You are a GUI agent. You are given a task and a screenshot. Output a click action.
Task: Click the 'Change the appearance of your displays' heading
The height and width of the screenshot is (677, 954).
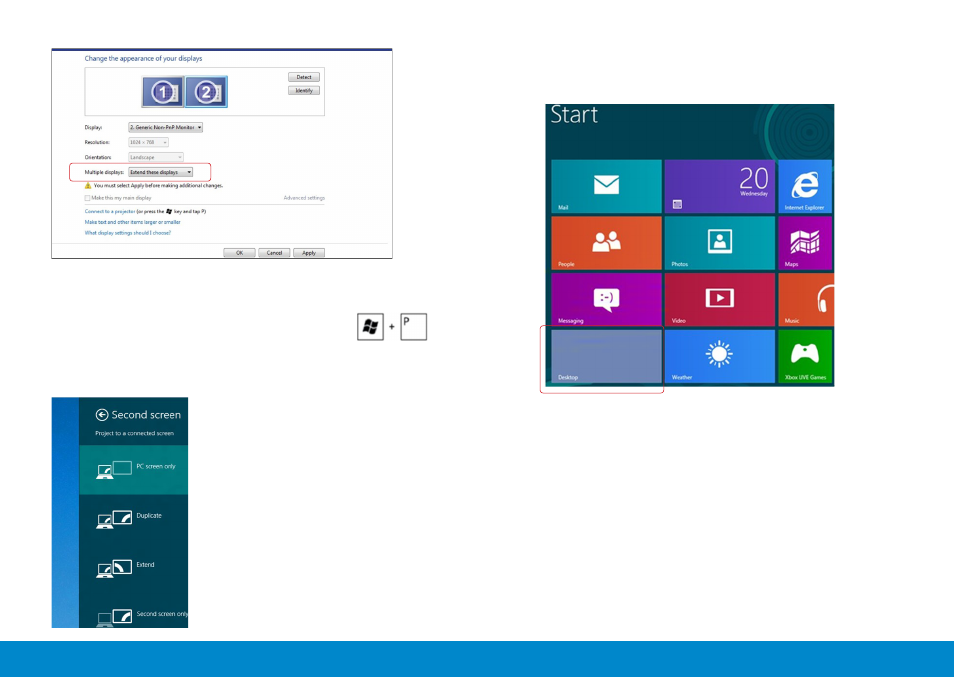(143, 58)
